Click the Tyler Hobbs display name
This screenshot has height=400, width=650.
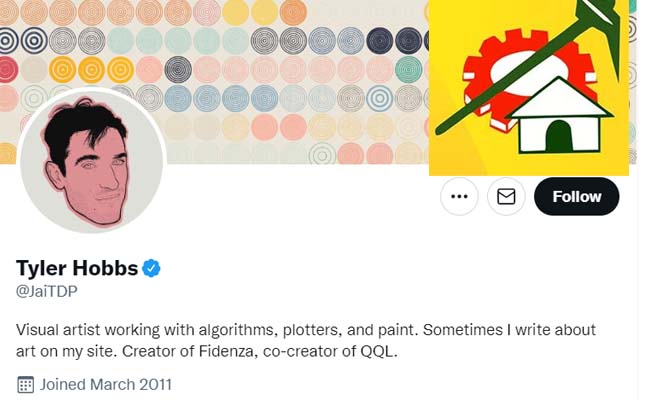pyautogui.click(x=77, y=268)
